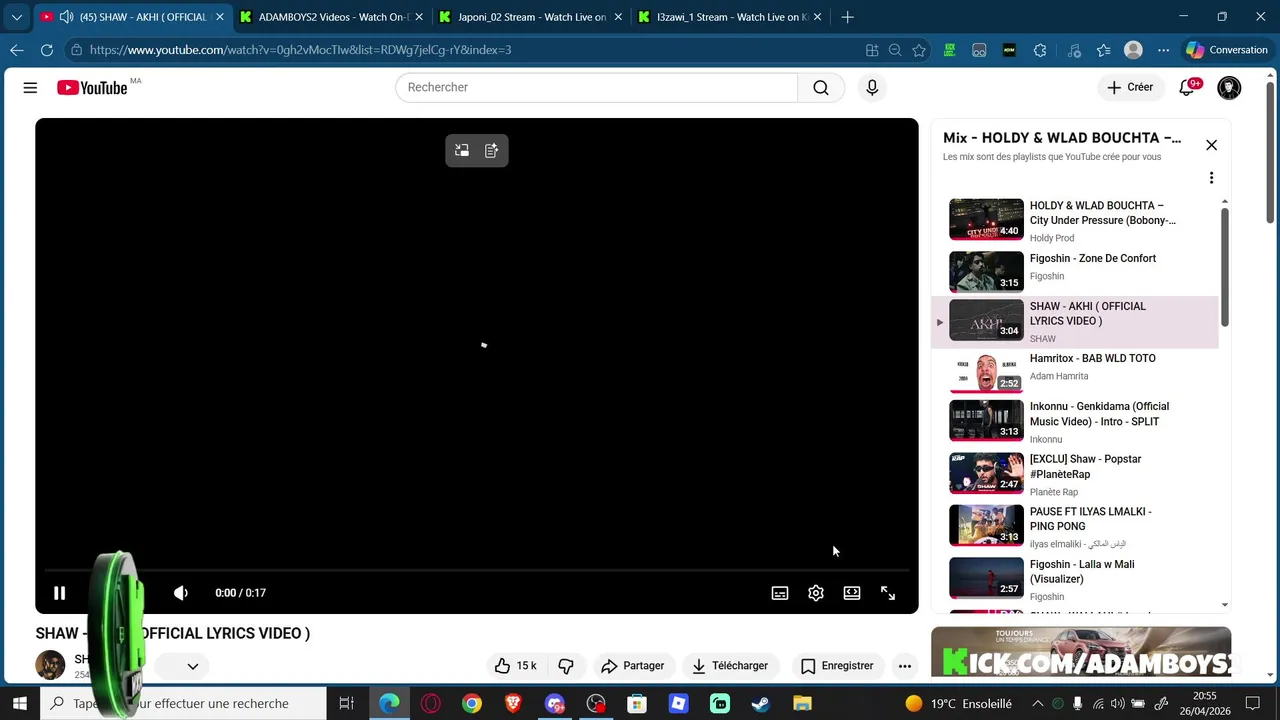Play Hamritox - BAB WLD TOTO

[x=1076, y=372]
